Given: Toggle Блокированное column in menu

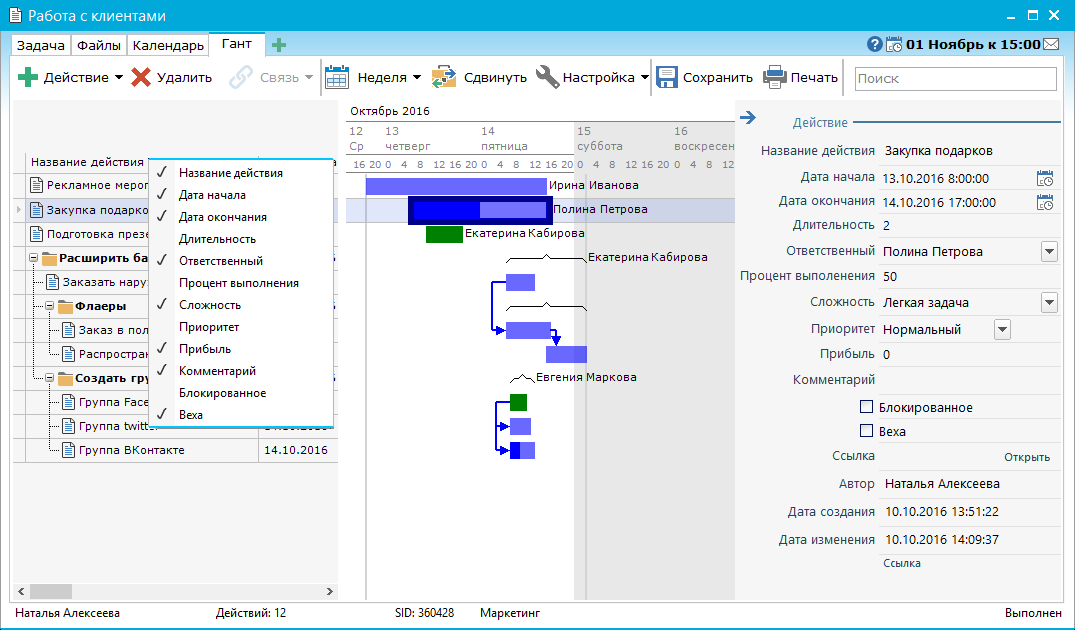Looking at the screenshot, I should (x=222, y=393).
